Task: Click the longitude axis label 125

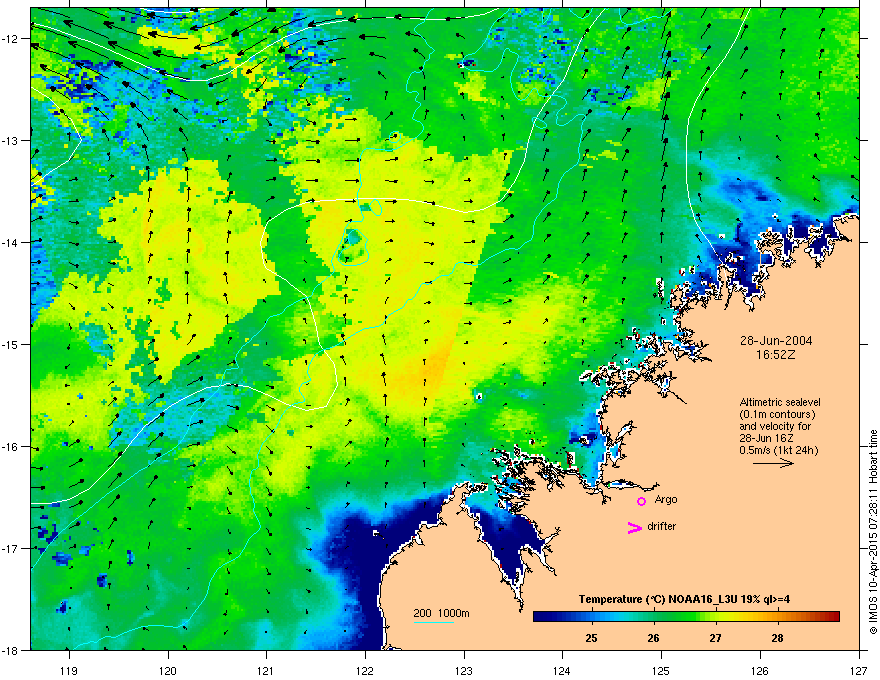Action: click(661, 670)
